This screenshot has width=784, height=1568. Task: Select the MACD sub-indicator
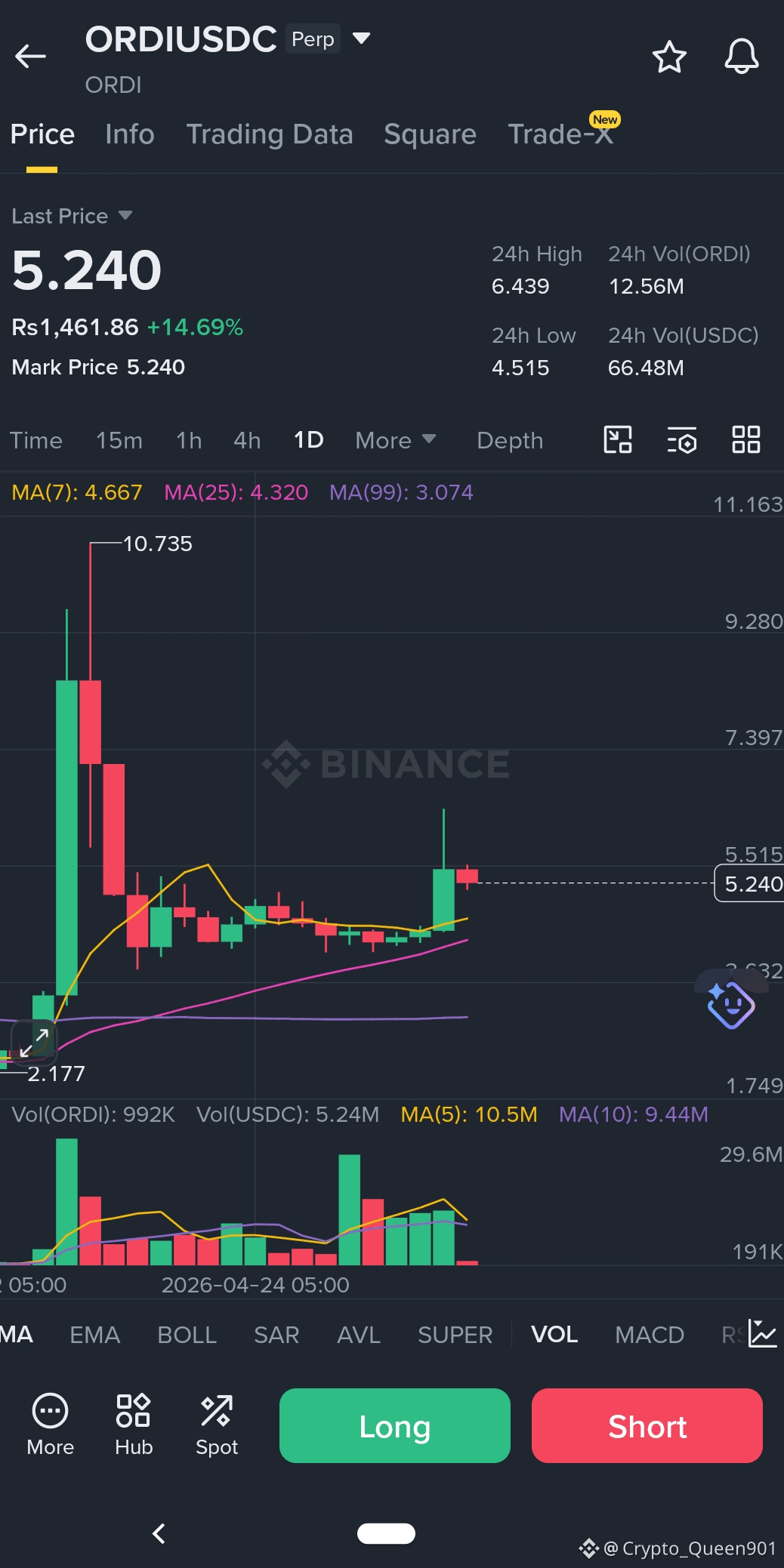coord(650,1335)
